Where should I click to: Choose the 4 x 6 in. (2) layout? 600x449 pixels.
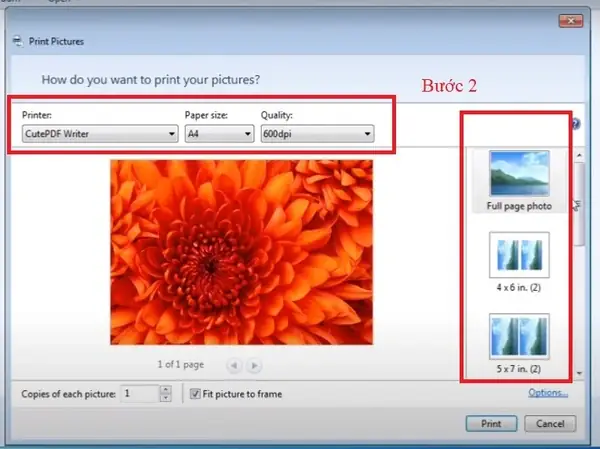click(x=519, y=255)
